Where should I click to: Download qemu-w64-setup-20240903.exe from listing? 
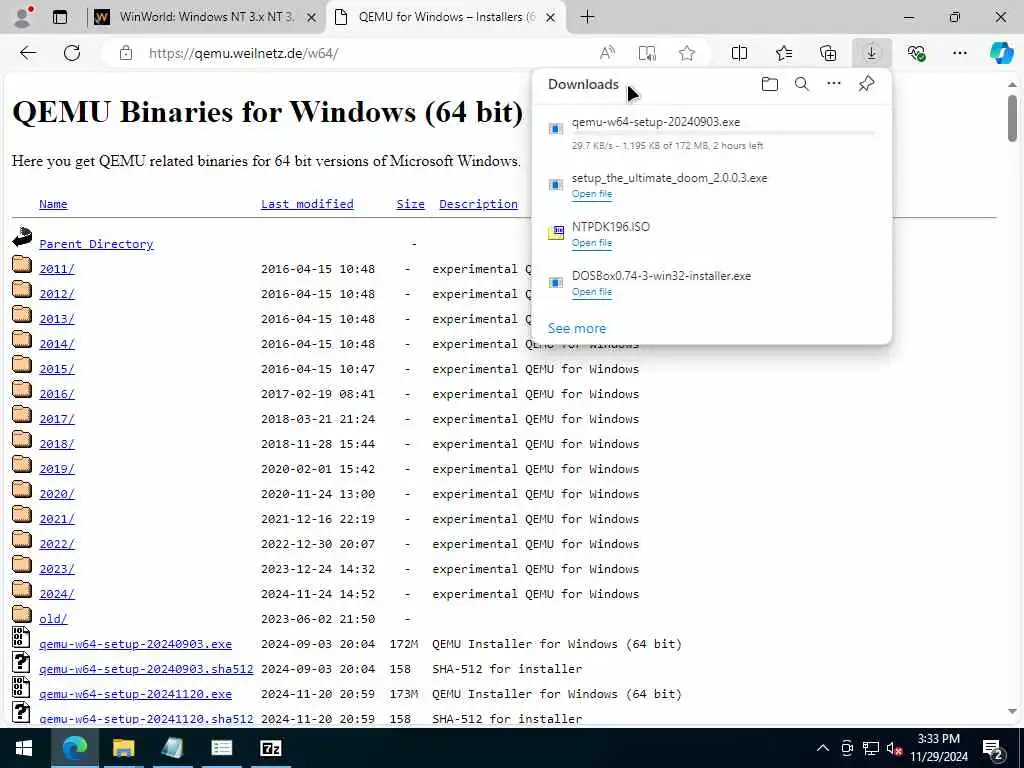[x=135, y=644]
